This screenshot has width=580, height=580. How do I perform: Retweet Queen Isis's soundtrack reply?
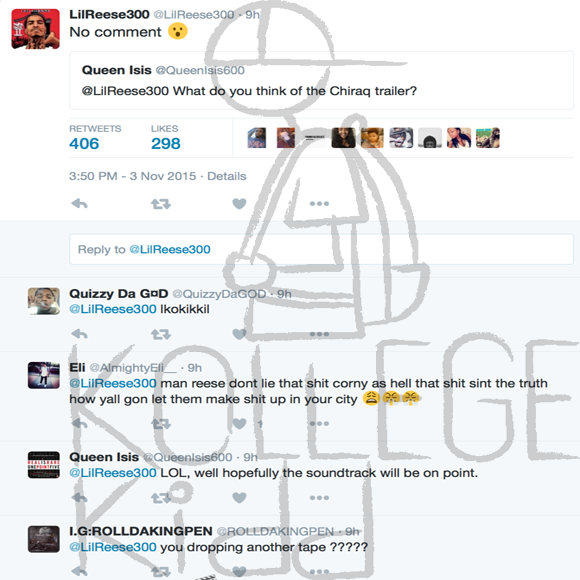[161, 498]
